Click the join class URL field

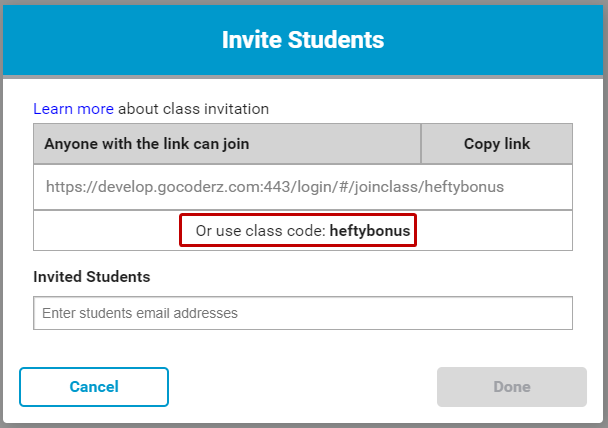coord(302,187)
